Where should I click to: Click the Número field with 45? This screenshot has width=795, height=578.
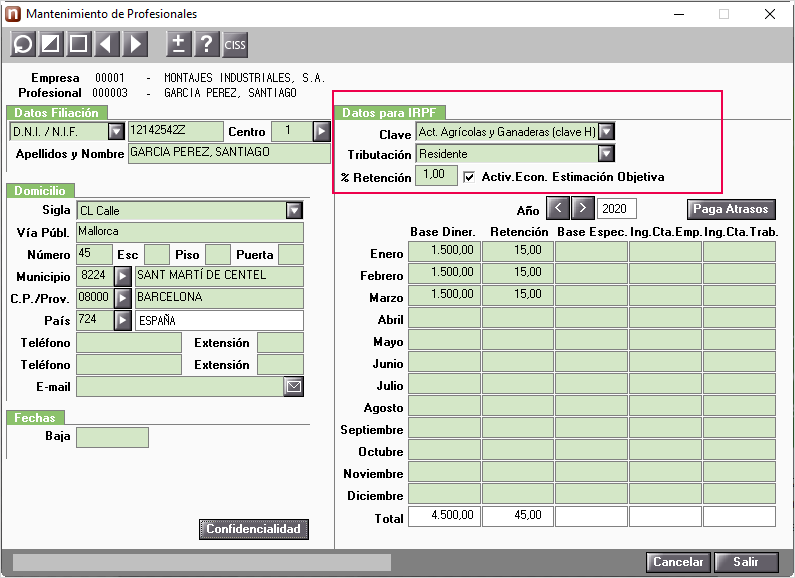coord(94,255)
